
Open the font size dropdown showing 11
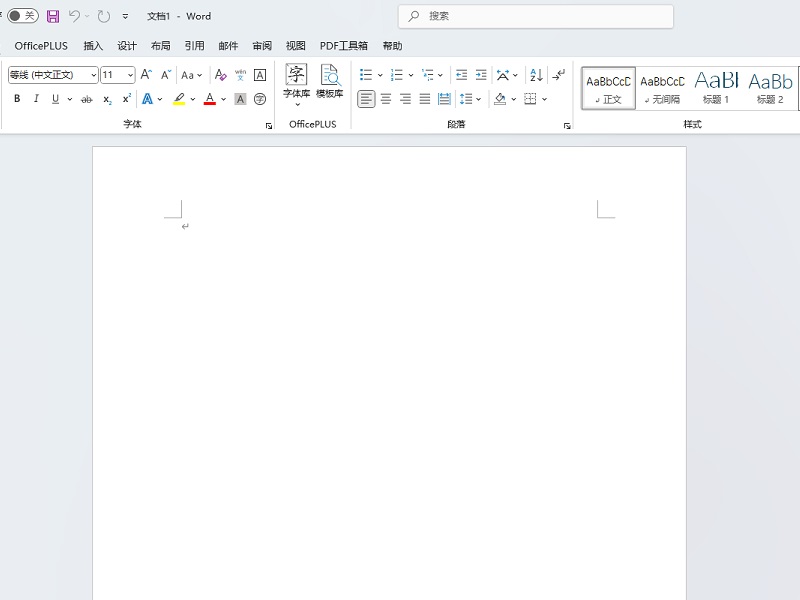(x=130, y=75)
